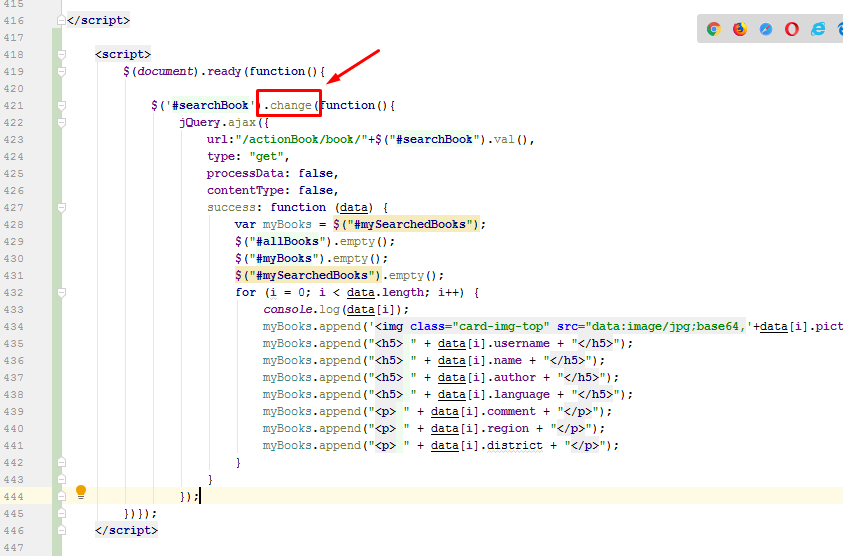The height and width of the screenshot is (556, 843).
Task: Open preview in Firefox browser icon
Action: (x=740, y=29)
